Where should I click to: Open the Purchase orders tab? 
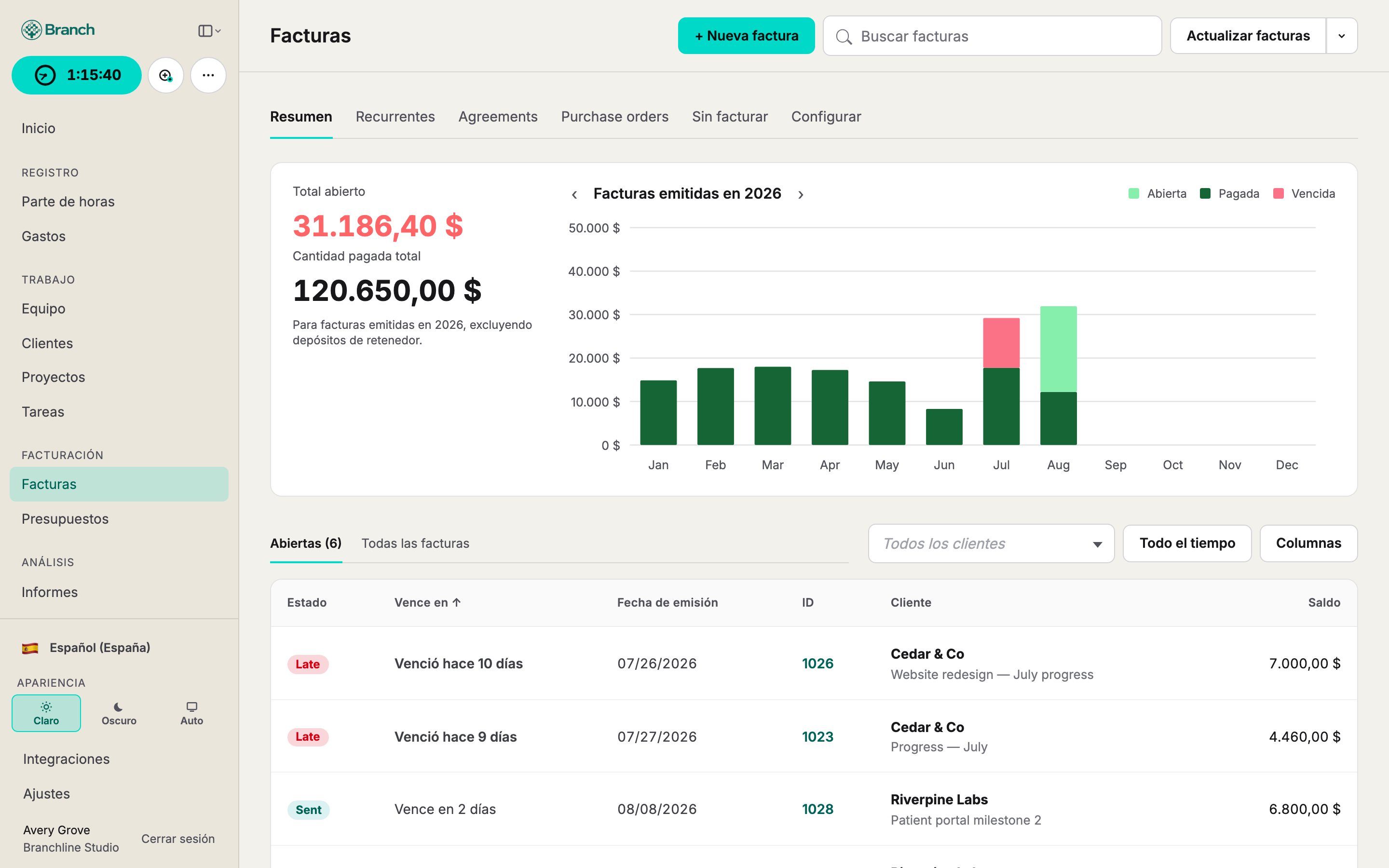(614, 117)
